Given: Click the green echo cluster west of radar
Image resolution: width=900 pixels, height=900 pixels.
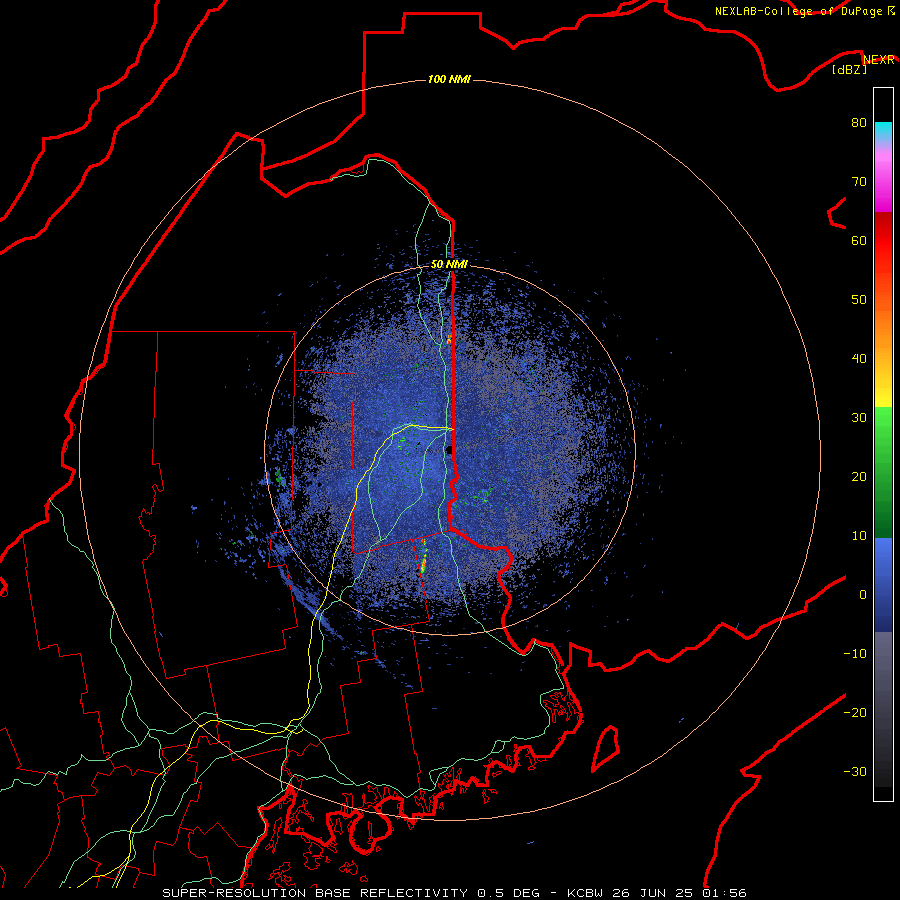Looking at the screenshot, I should click(279, 476).
